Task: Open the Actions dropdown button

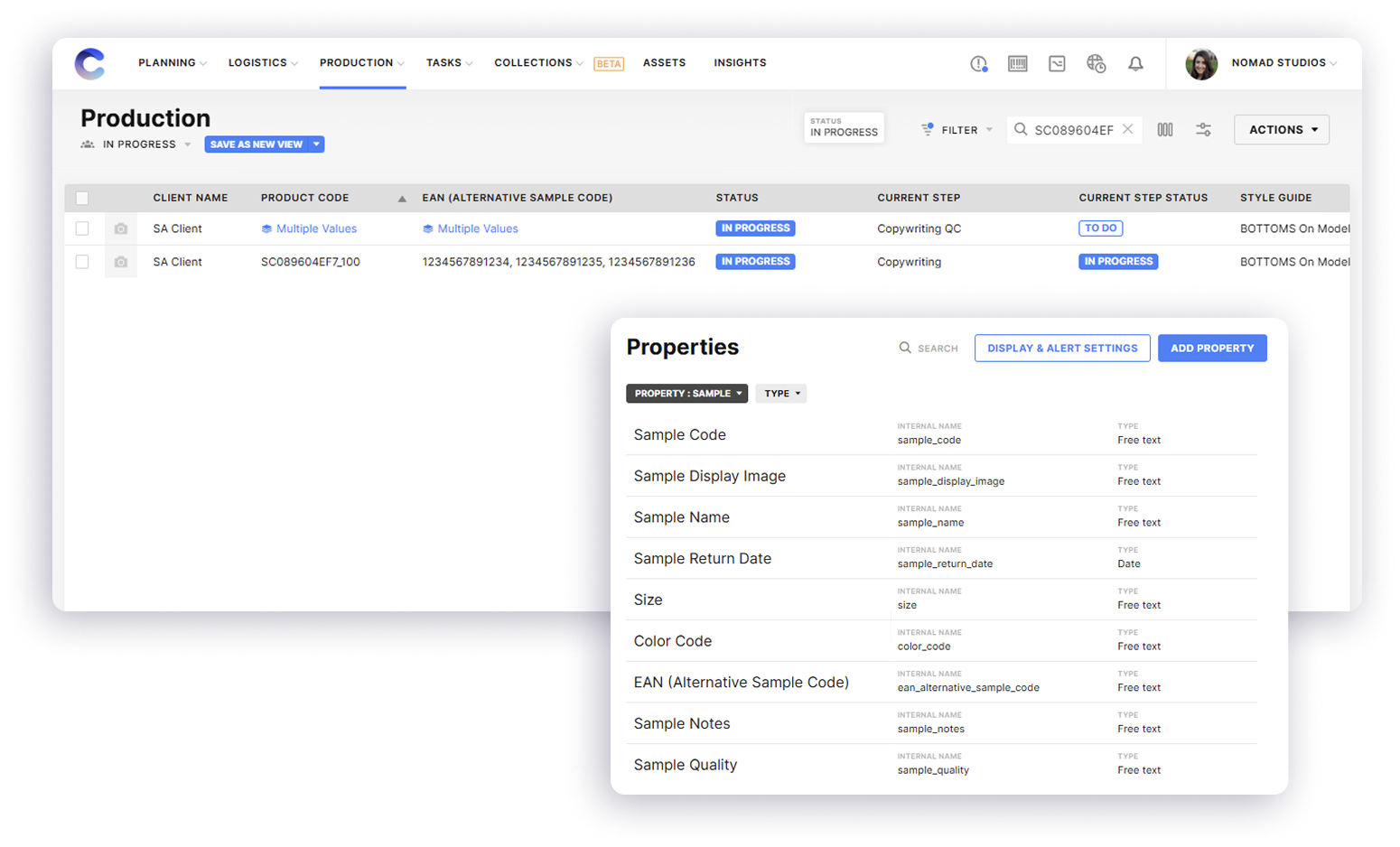Action: [x=1282, y=130]
